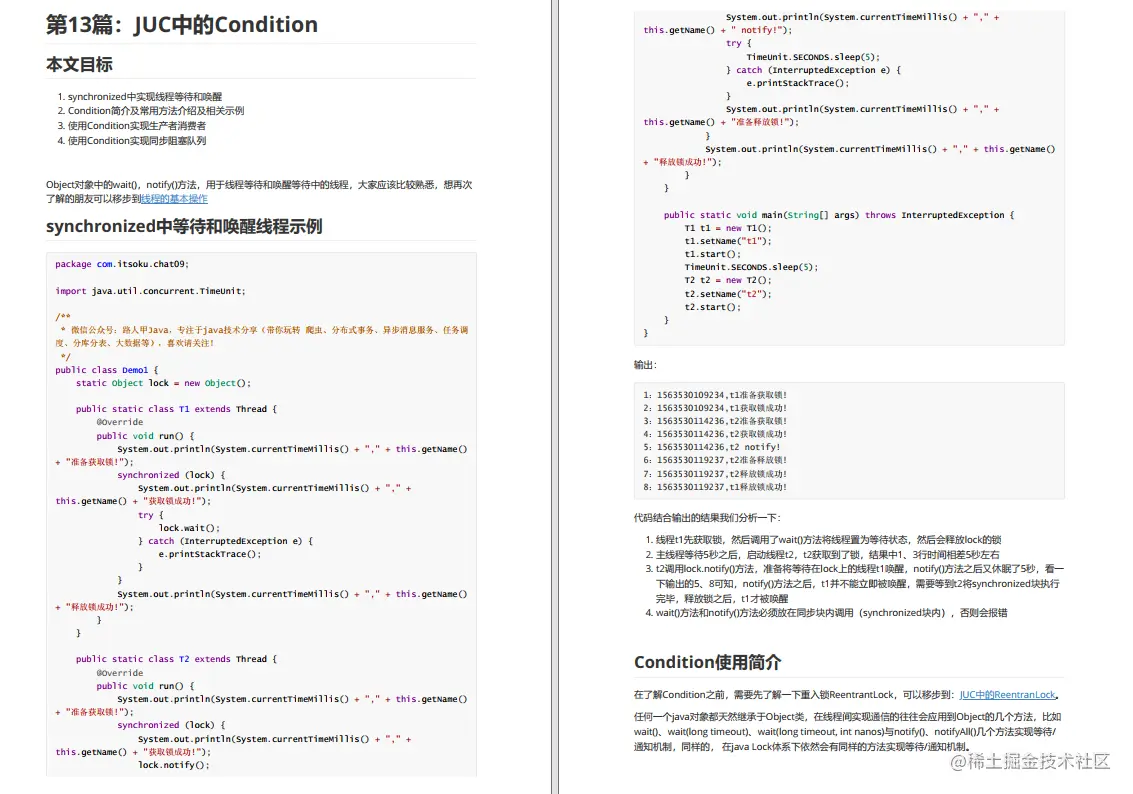Click the public class Demo1 line
Image resolution: width=1133 pixels, height=794 pixels.
(x=106, y=369)
